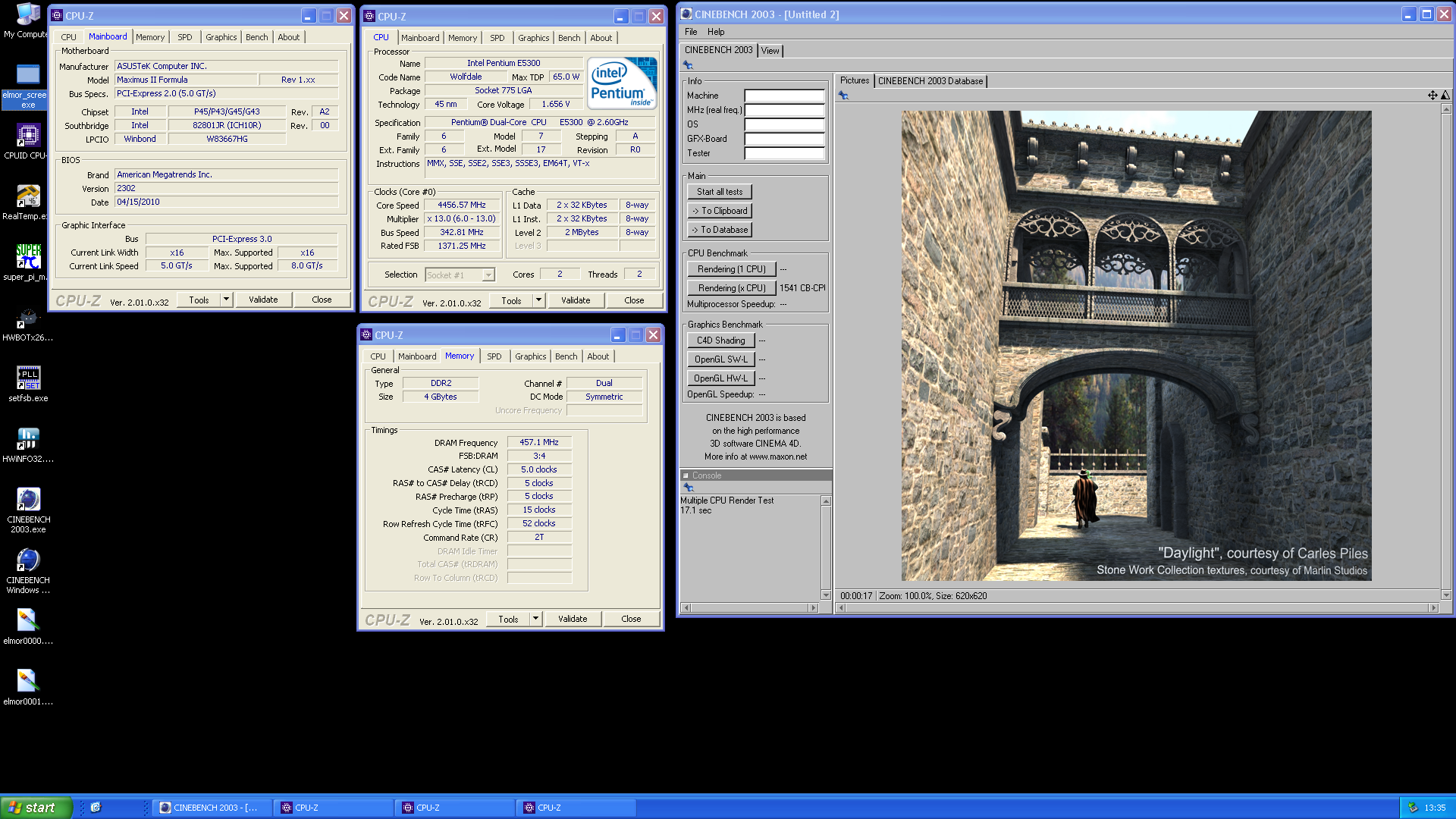
Task: Open HWBOTx265 desktop shortcut
Action: click(x=27, y=323)
